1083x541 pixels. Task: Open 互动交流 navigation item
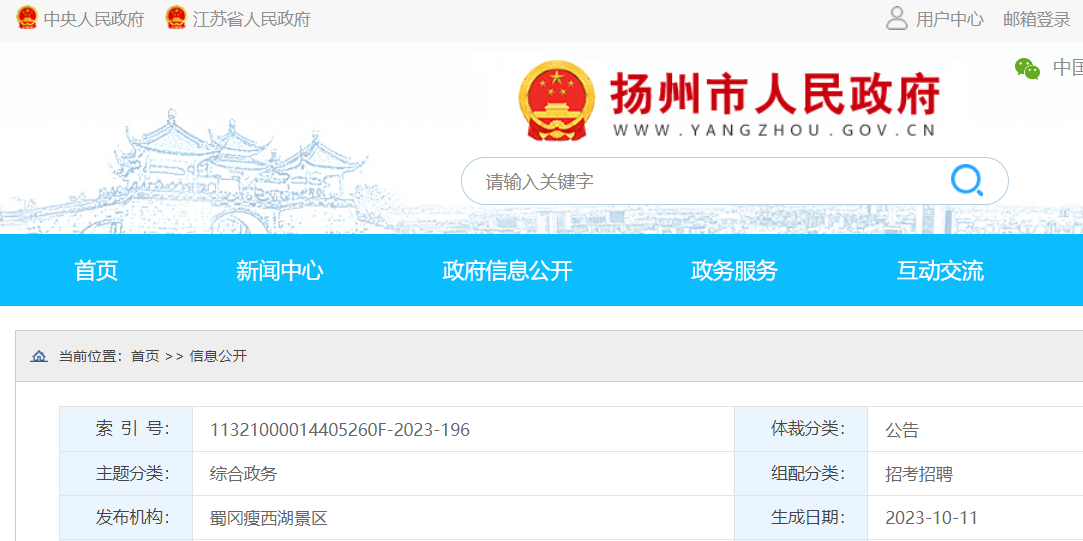click(x=940, y=270)
